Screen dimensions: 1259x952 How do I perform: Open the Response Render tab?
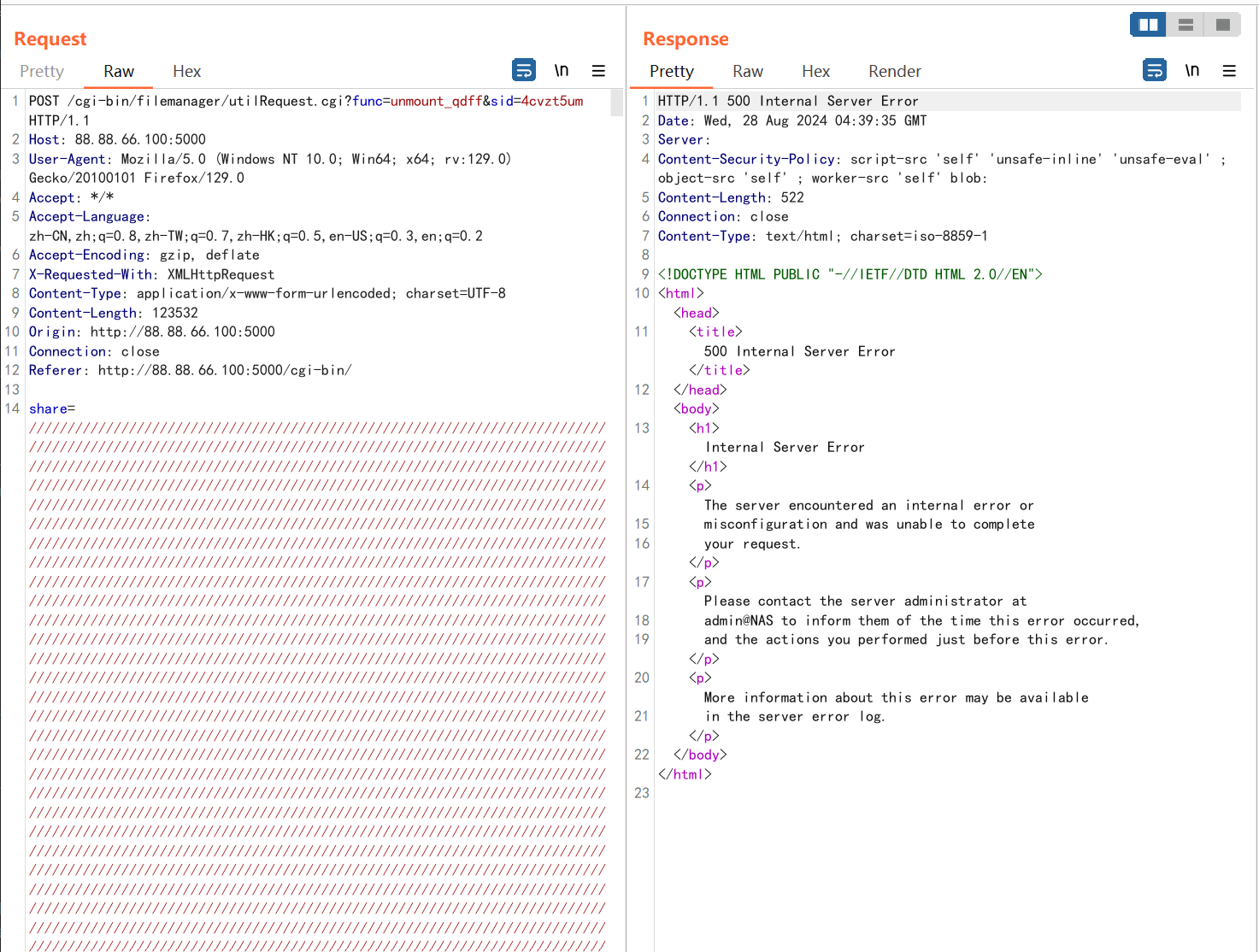pyautogui.click(x=895, y=72)
